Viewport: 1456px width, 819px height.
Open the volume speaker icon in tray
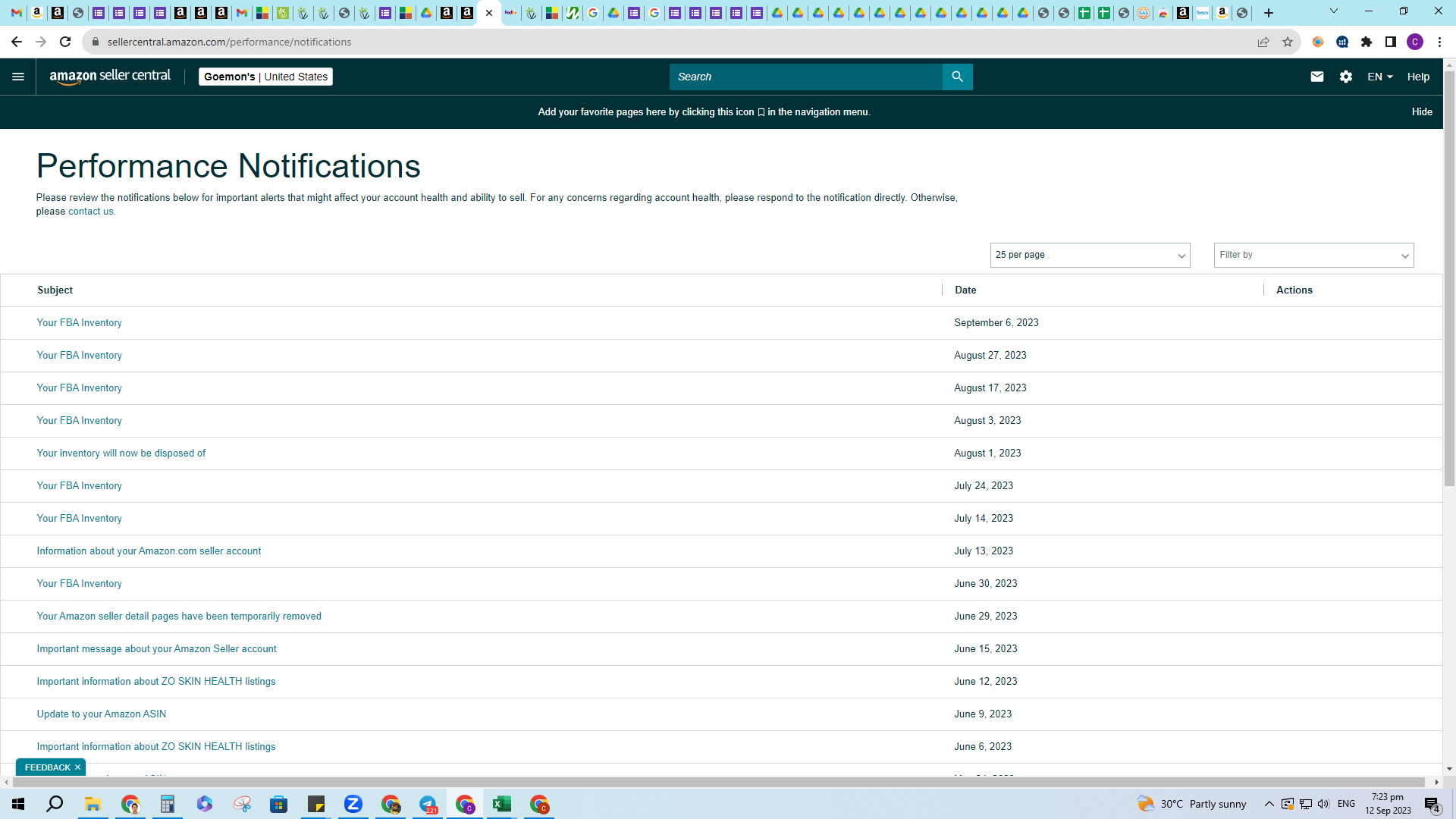point(1323,804)
